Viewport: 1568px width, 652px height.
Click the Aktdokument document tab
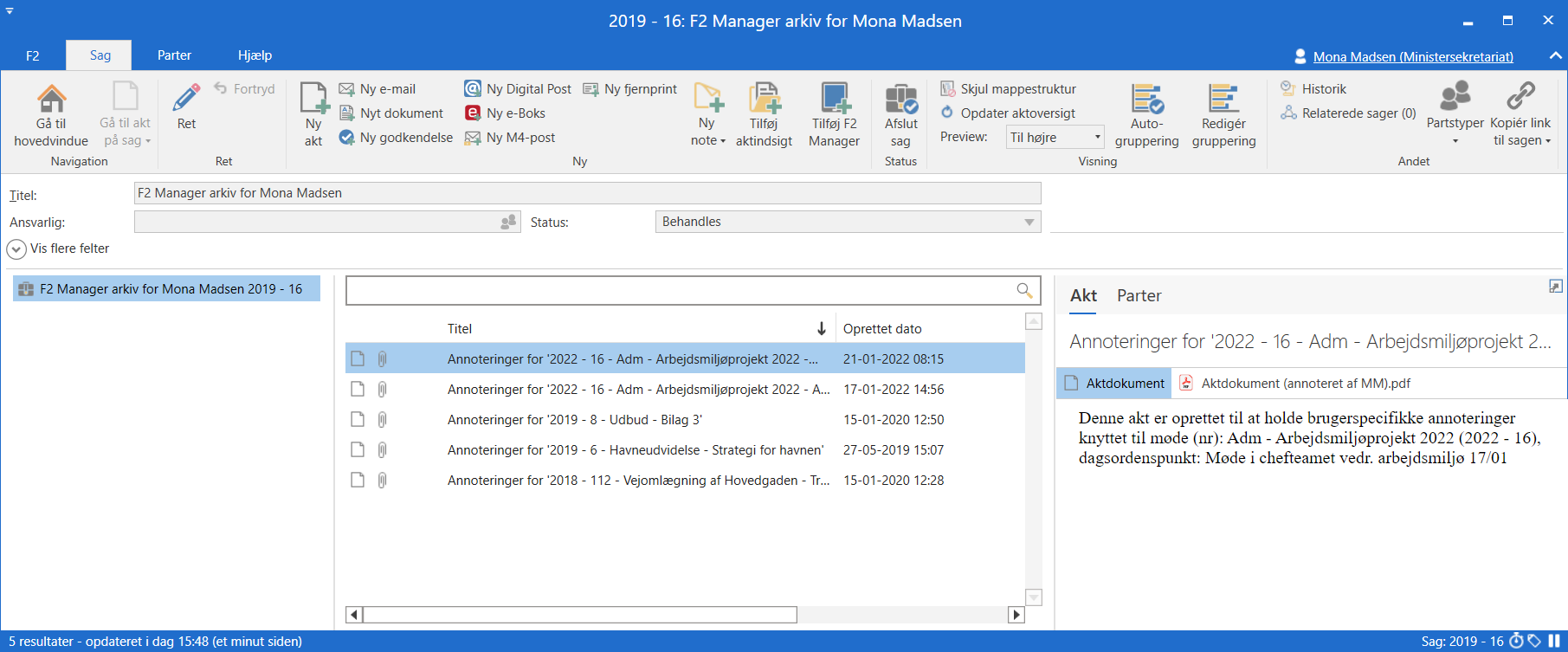pos(1114,383)
